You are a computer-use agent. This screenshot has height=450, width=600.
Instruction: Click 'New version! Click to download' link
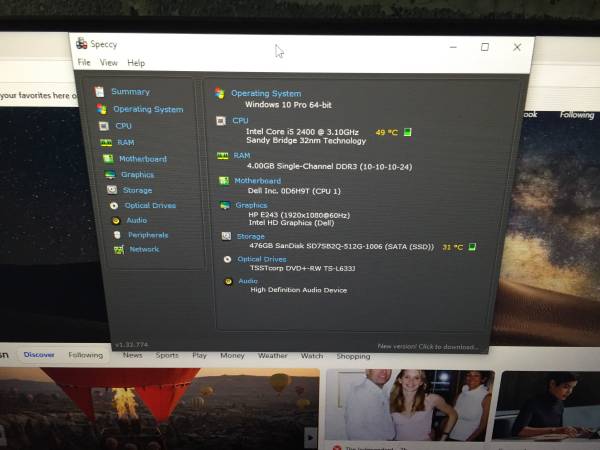click(427, 347)
